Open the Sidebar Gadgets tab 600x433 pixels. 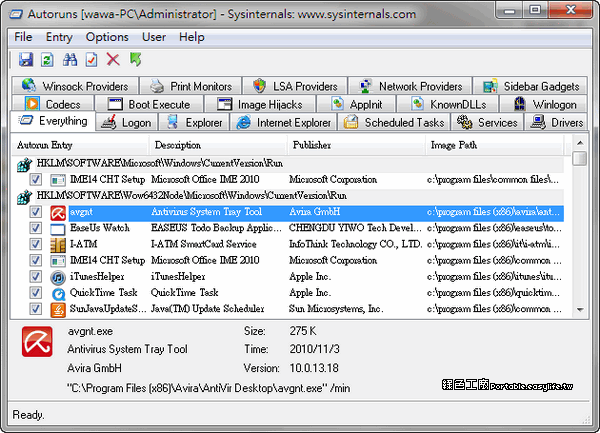[530, 86]
